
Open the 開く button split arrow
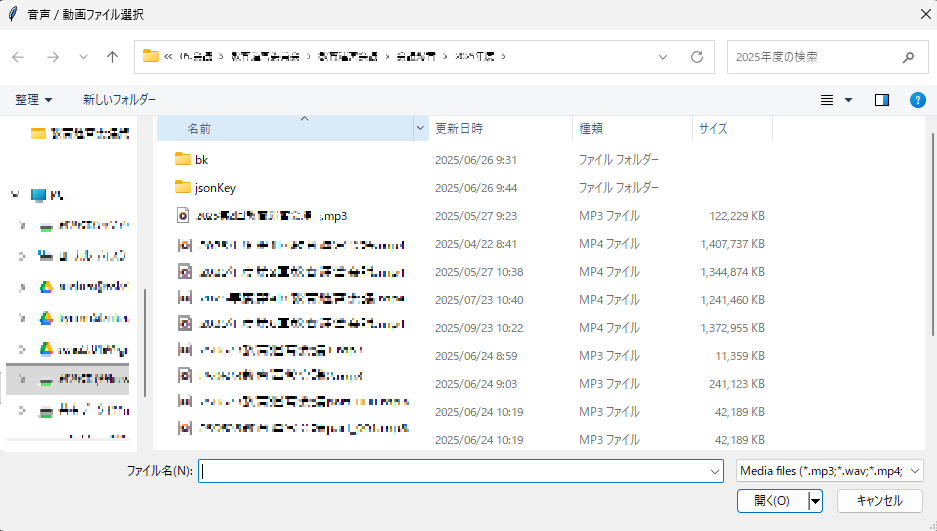coord(815,501)
